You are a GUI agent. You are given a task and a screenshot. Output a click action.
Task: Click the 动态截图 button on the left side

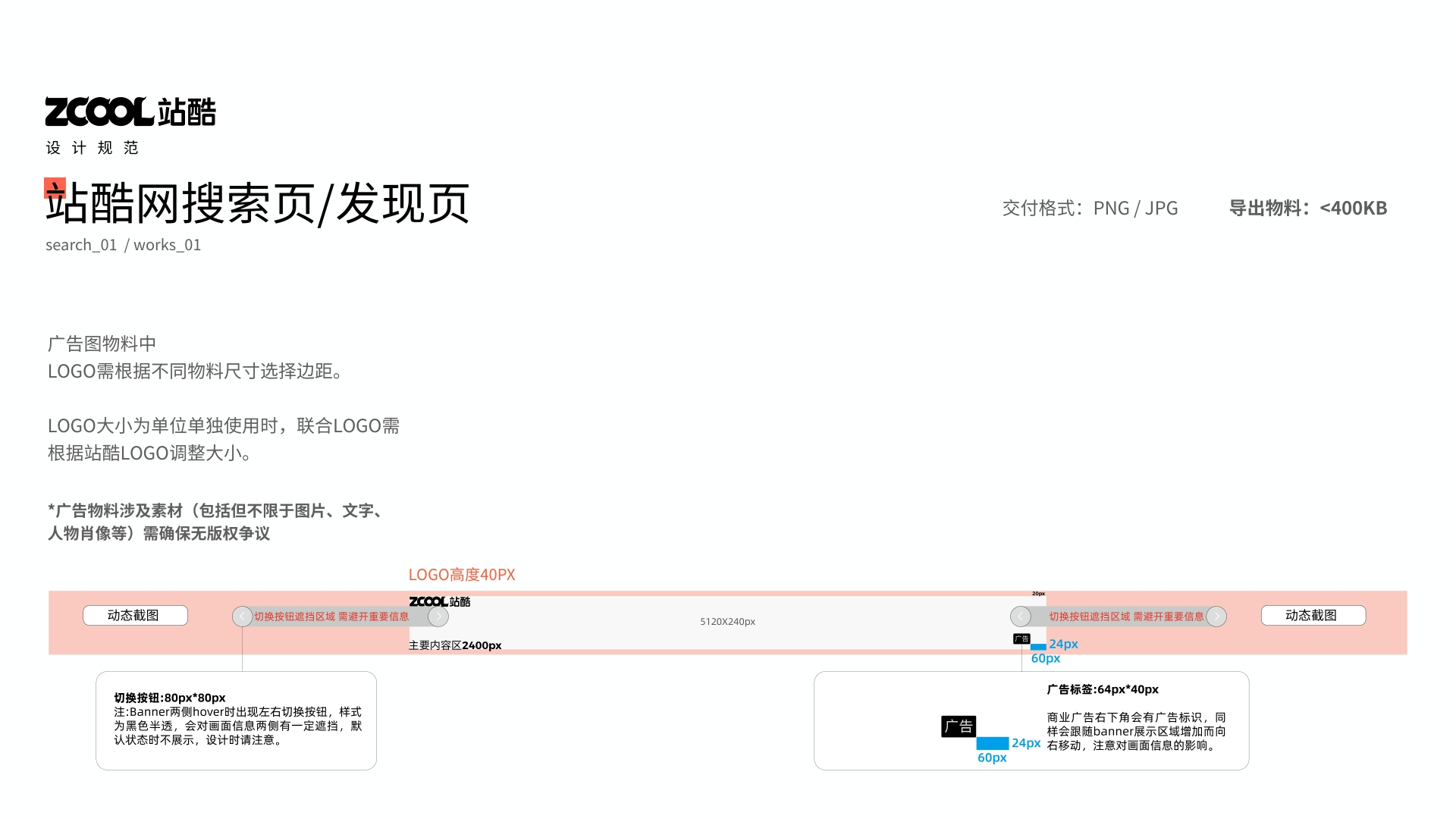click(x=135, y=615)
